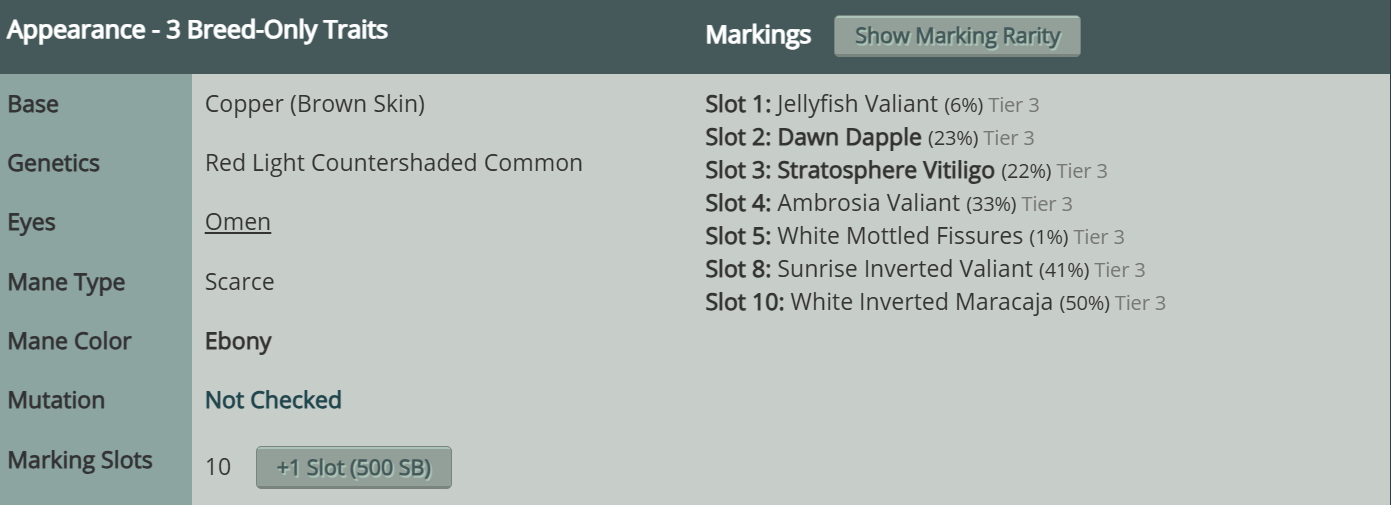Click the Slot 2 Dawn Dapple marking
1391x505 pixels.
tap(850, 137)
